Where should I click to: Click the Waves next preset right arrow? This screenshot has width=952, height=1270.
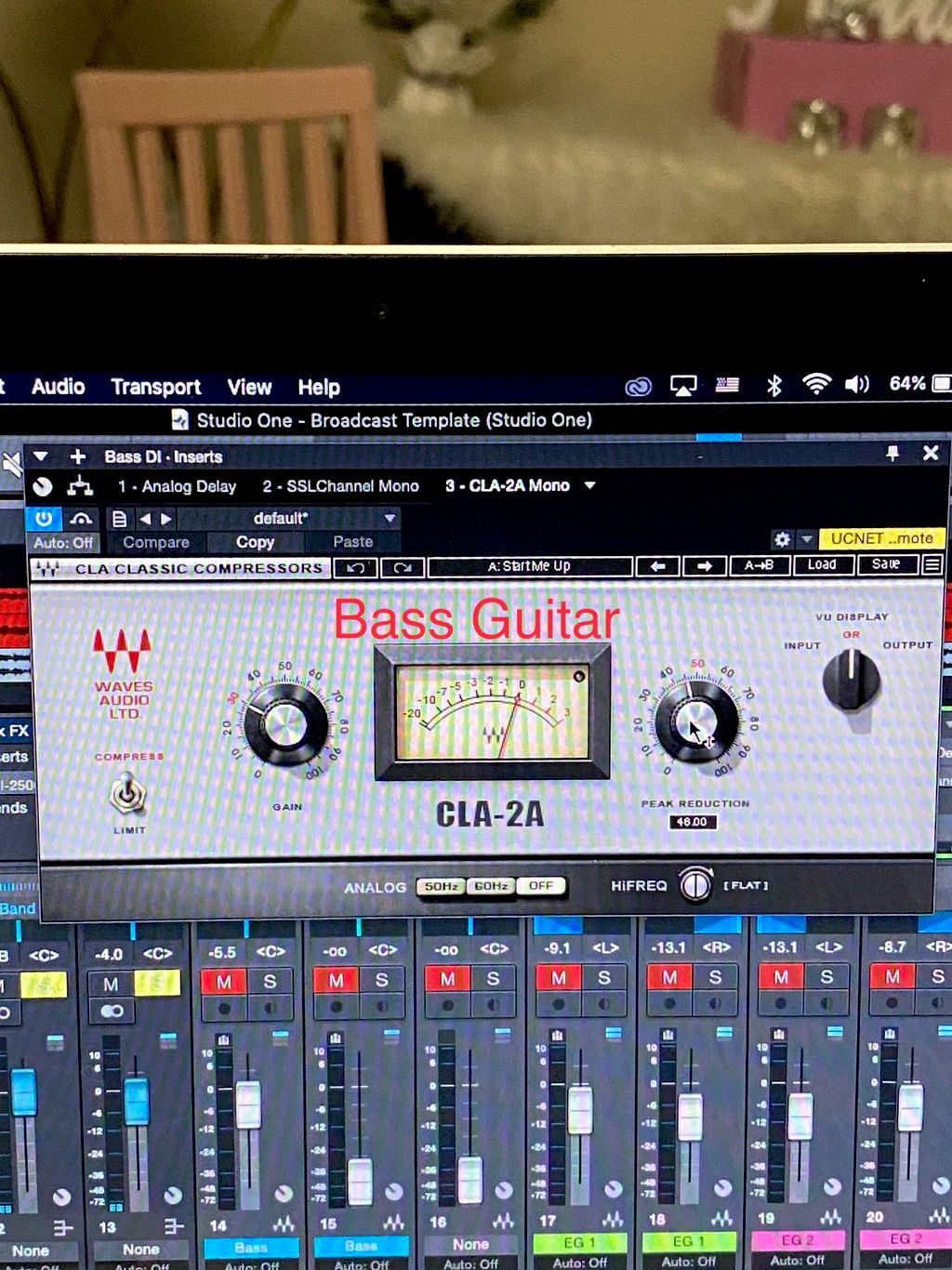tap(704, 565)
